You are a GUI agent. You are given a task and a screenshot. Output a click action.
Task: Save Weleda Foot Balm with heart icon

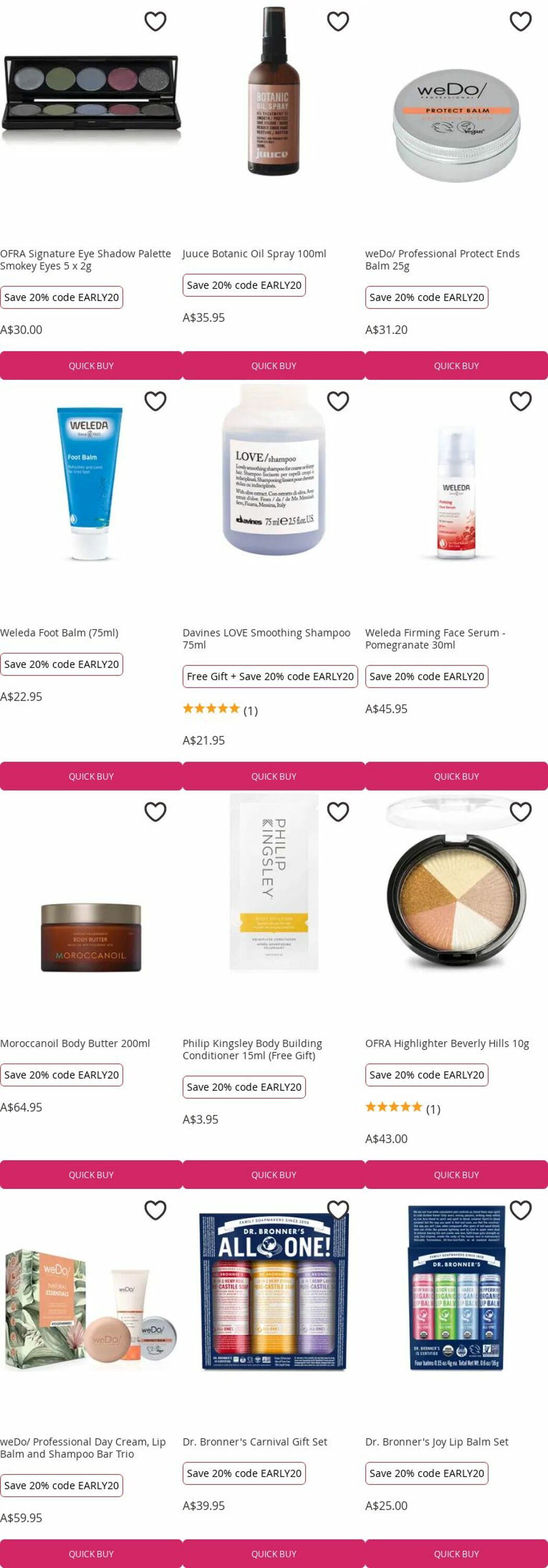155,401
